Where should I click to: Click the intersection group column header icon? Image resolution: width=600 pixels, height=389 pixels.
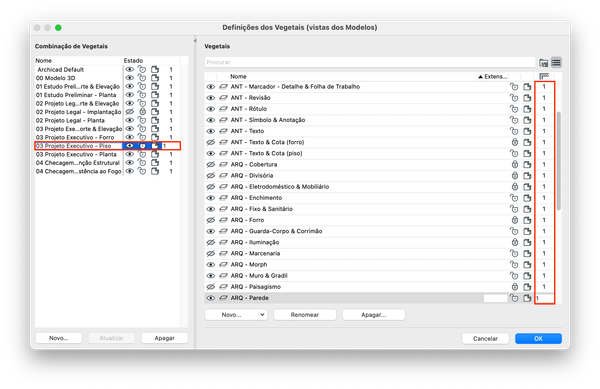click(x=544, y=76)
